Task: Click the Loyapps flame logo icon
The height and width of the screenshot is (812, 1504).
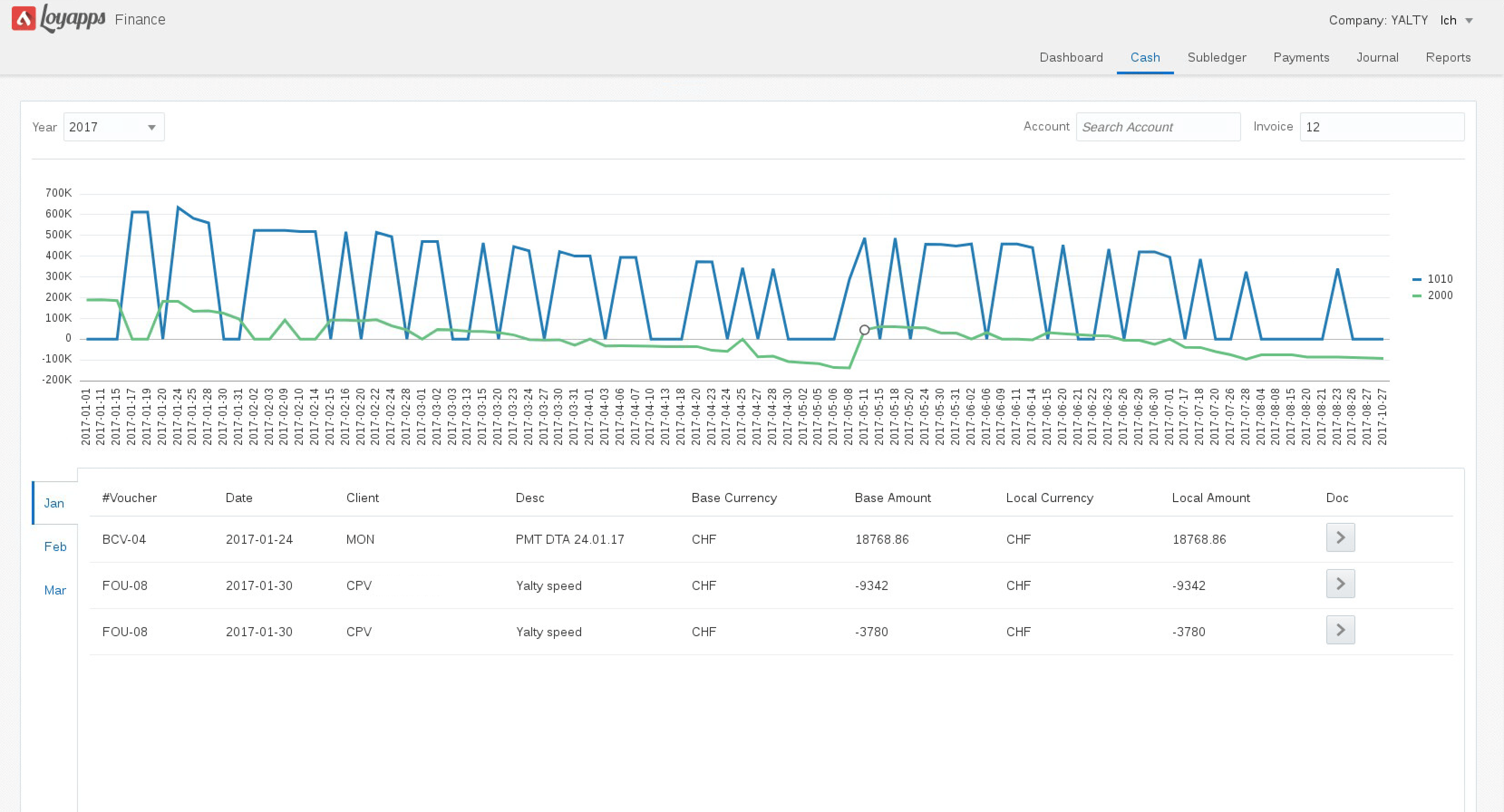Action: [24, 18]
